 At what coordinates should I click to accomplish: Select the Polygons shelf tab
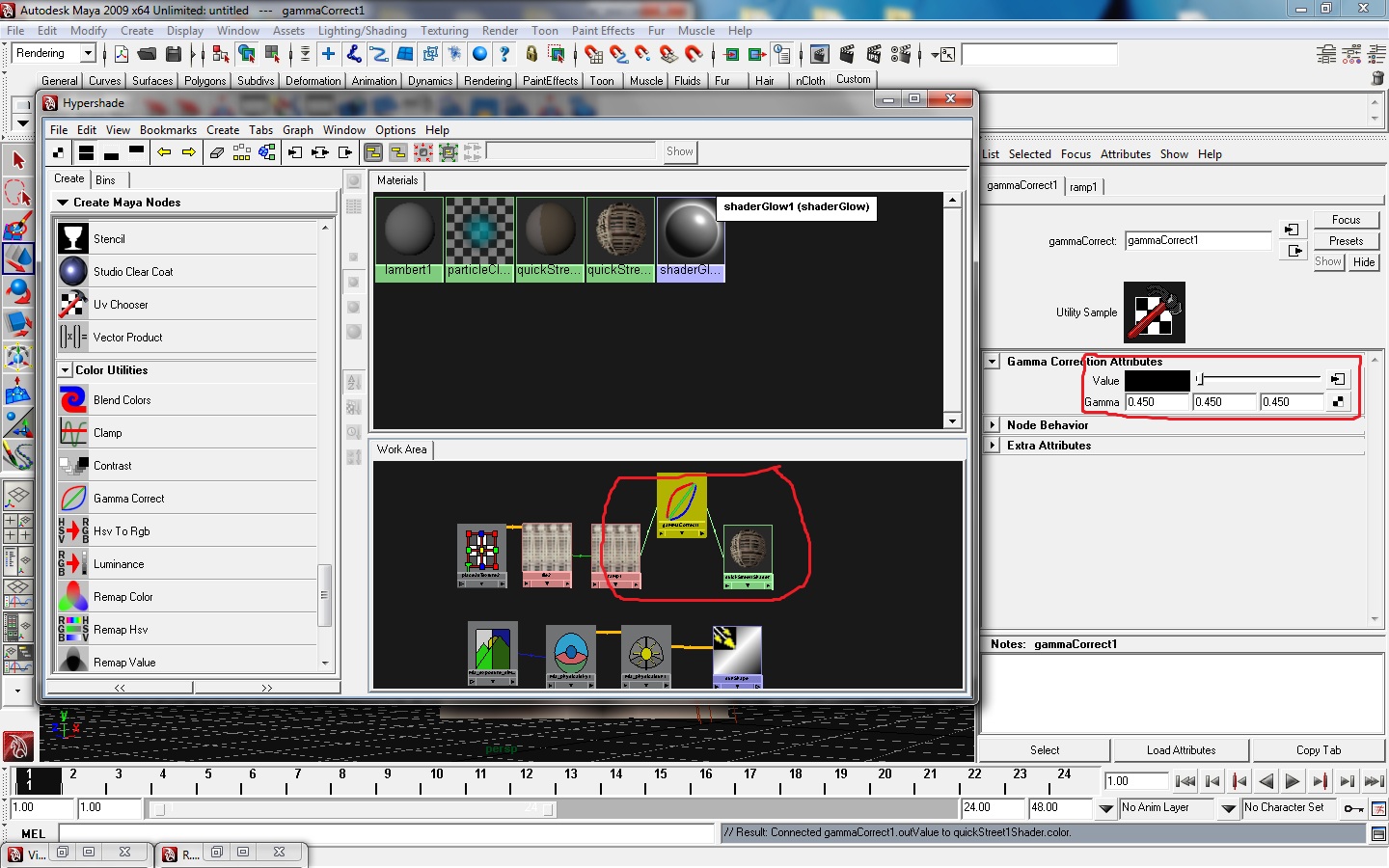[205, 81]
